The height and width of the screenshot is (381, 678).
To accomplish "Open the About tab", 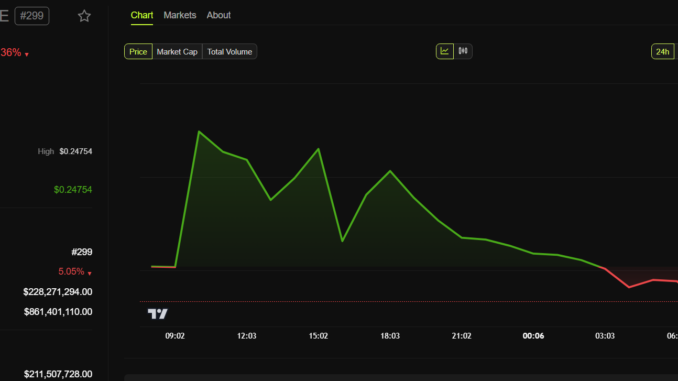I will point(218,15).
